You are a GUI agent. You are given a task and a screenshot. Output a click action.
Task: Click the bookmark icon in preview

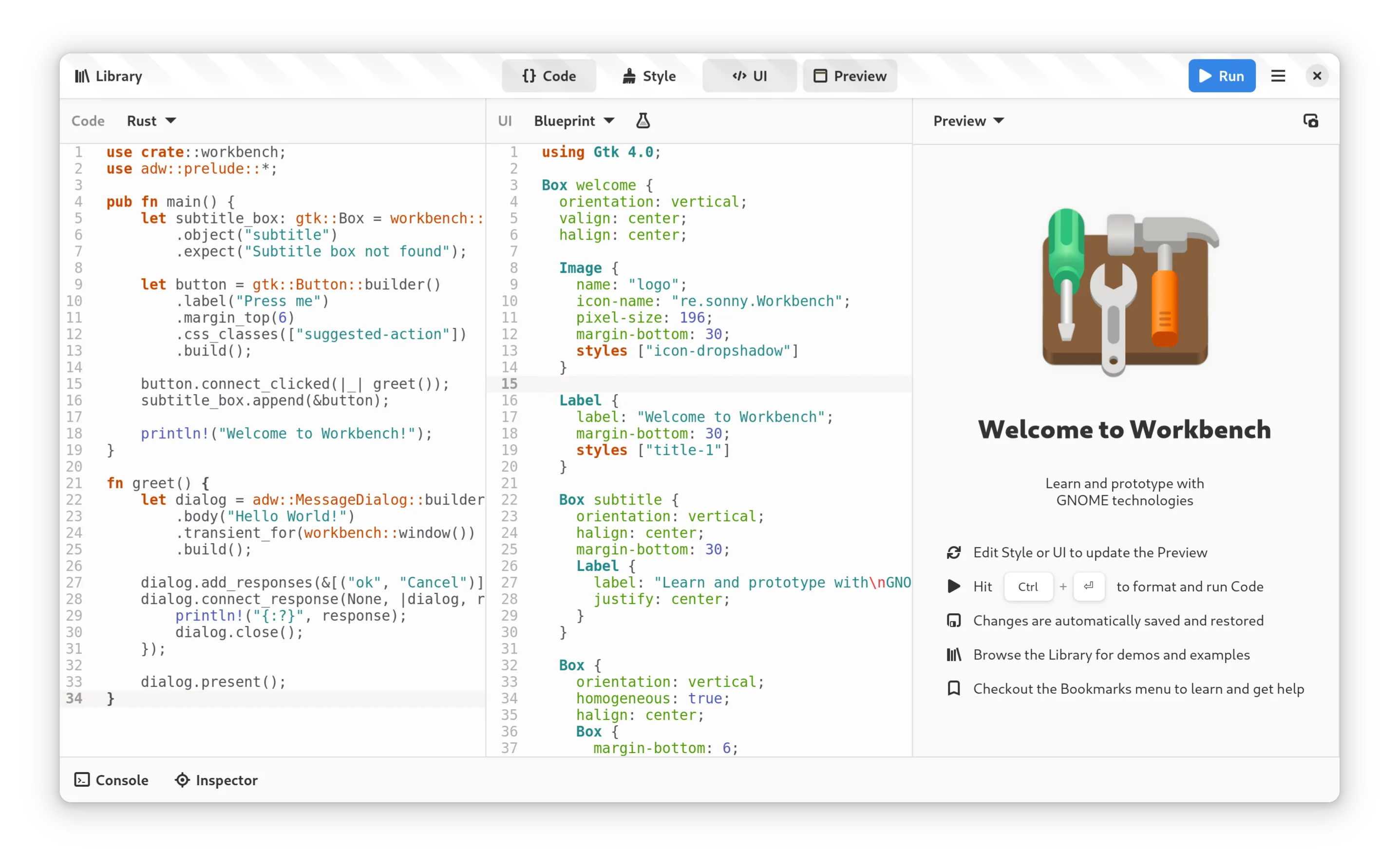(953, 688)
